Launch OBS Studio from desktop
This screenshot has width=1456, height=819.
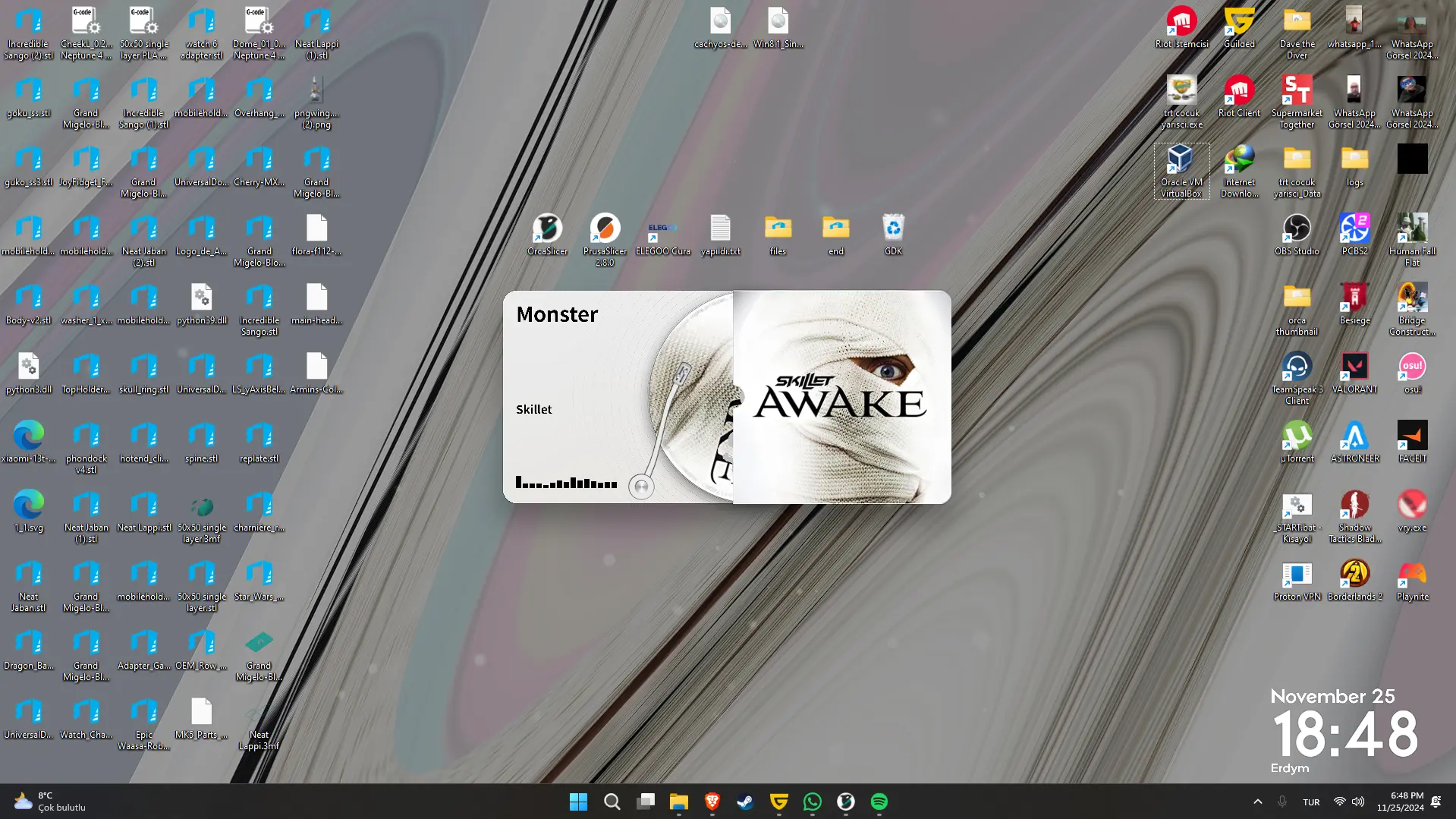click(x=1297, y=235)
